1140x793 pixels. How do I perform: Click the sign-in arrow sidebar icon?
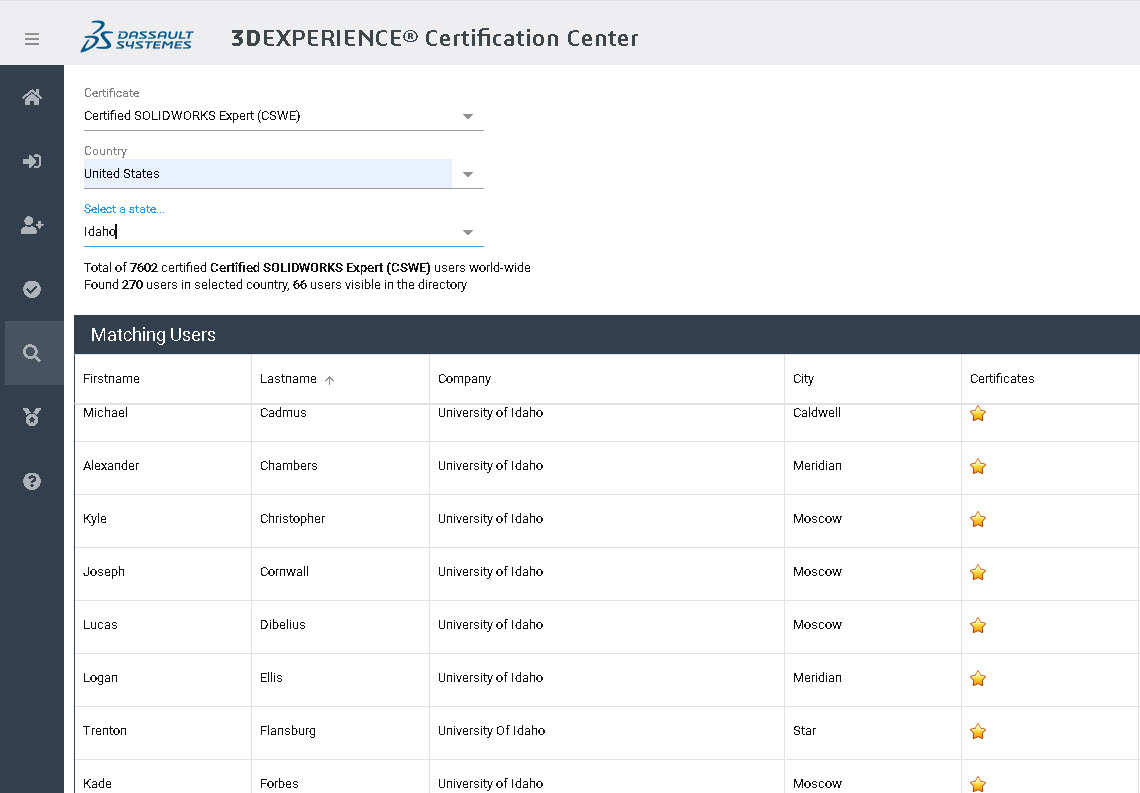pos(32,161)
